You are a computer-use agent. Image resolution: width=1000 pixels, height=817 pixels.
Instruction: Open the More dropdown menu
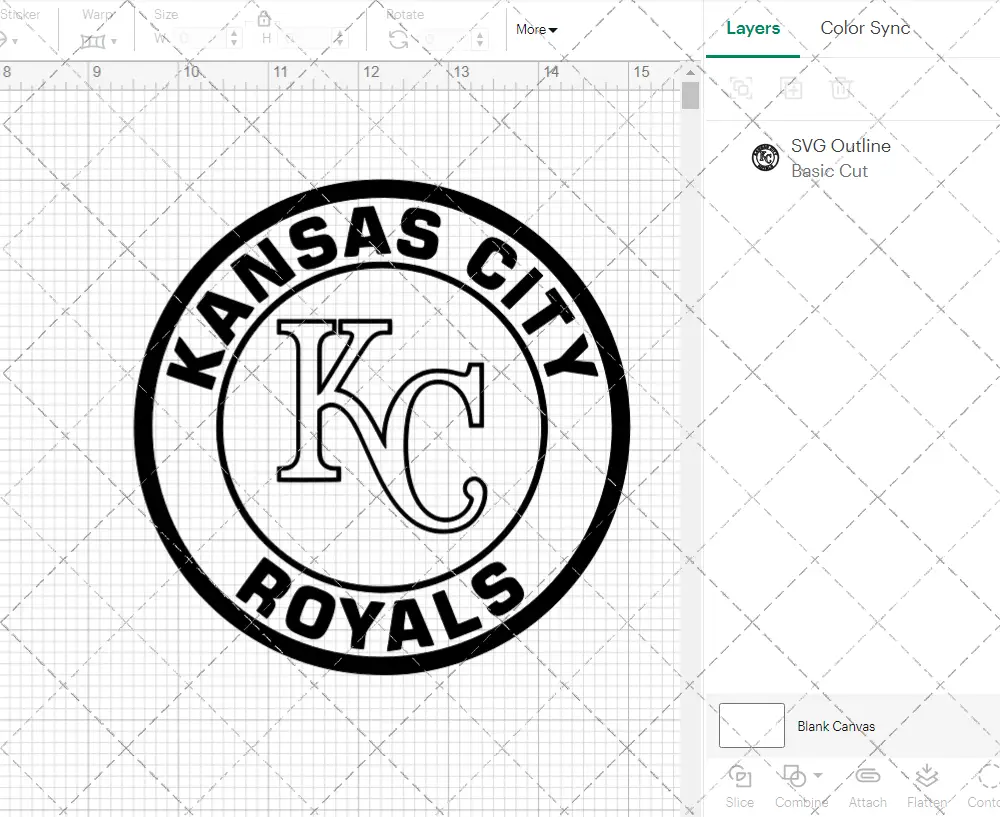tap(537, 30)
